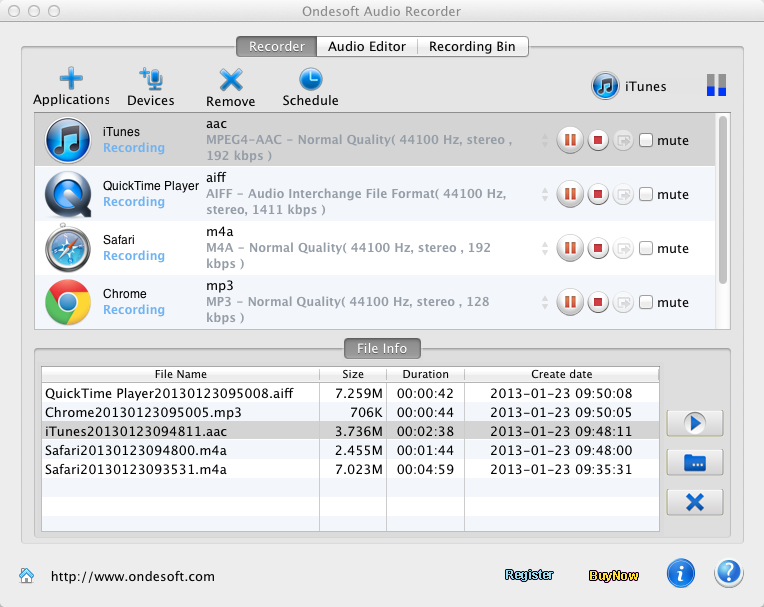Open the info icon at bottom
Viewport: 764px width, 607px height.
681,573
